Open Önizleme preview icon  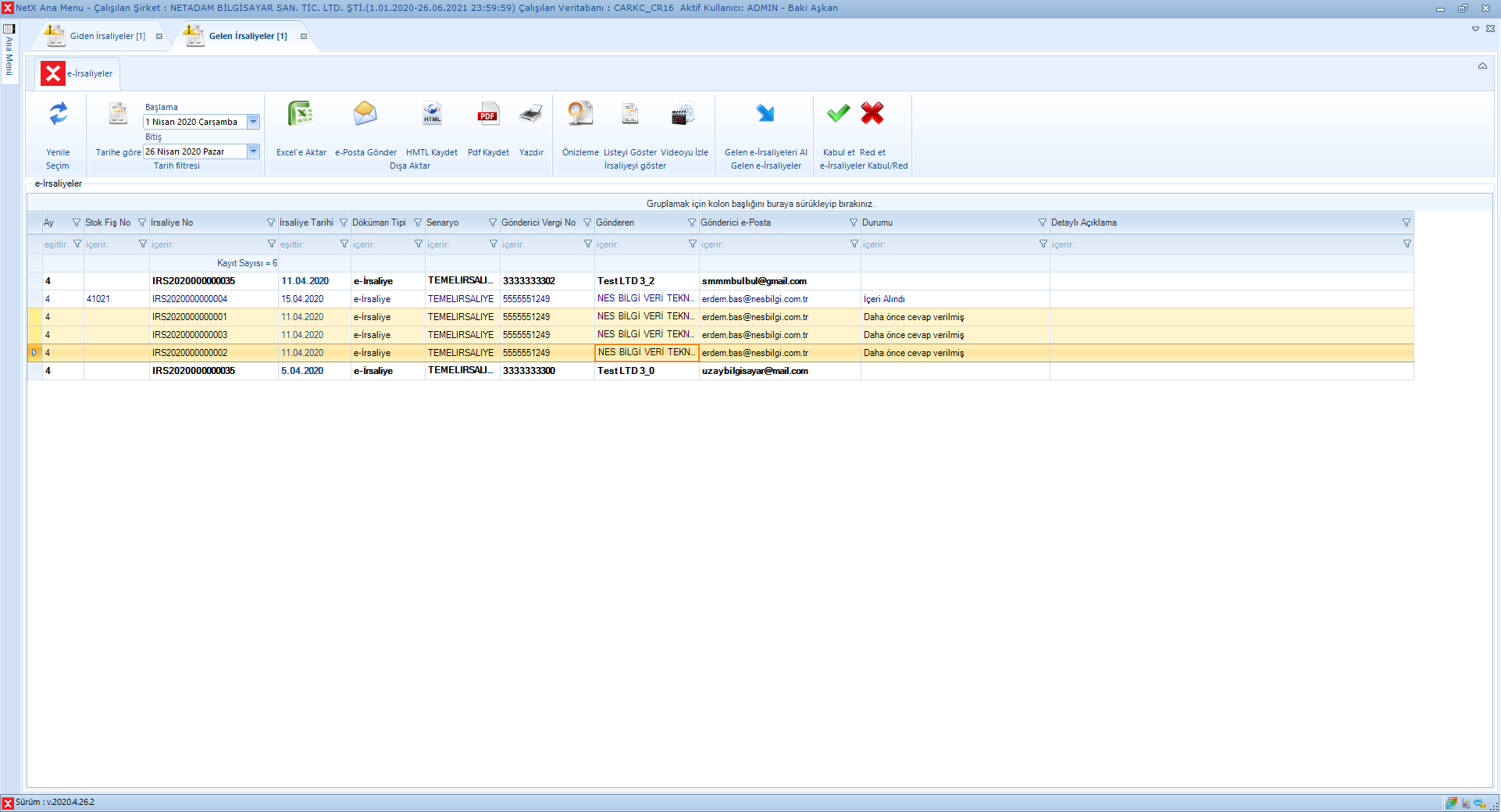(580, 115)
